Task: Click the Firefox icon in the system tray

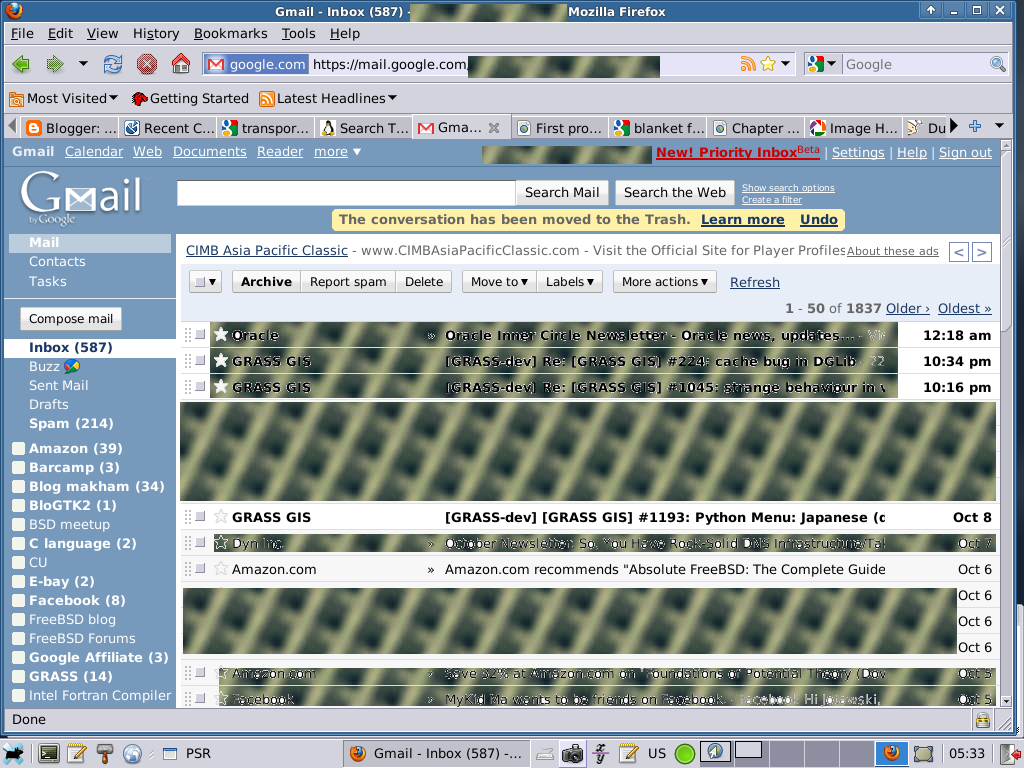Action: pos(891,754)
